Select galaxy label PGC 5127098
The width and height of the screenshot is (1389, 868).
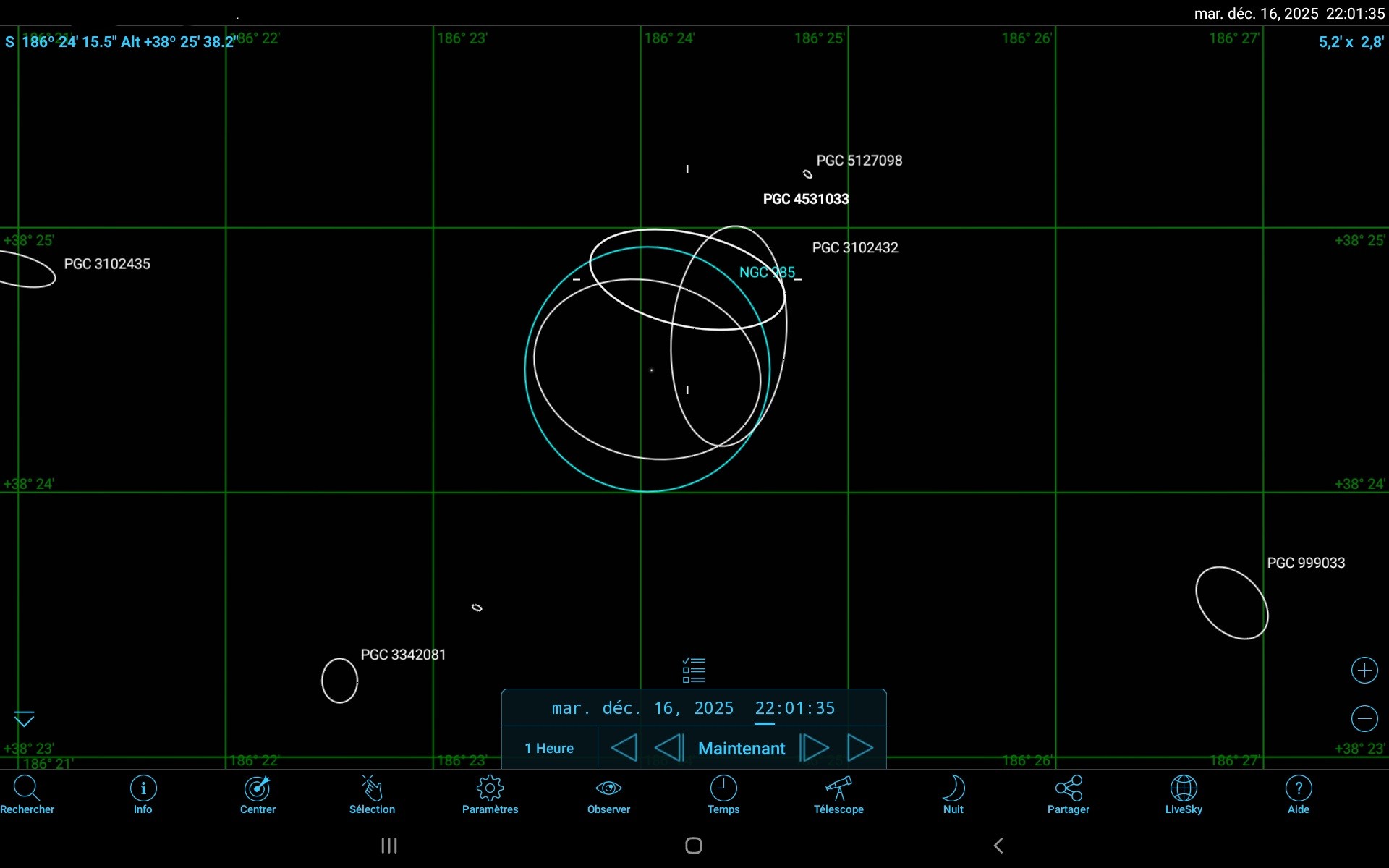(859, 161)
